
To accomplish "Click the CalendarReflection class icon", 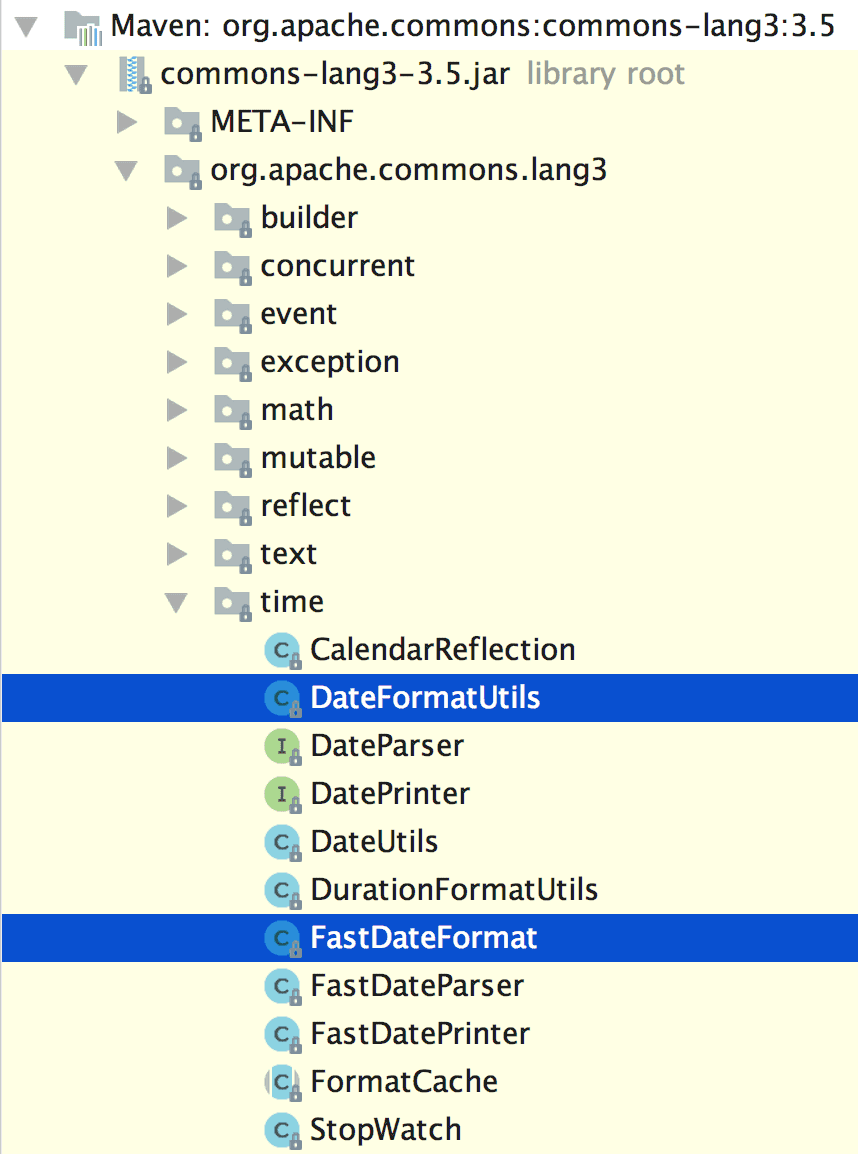I will (x=282, y=650).
